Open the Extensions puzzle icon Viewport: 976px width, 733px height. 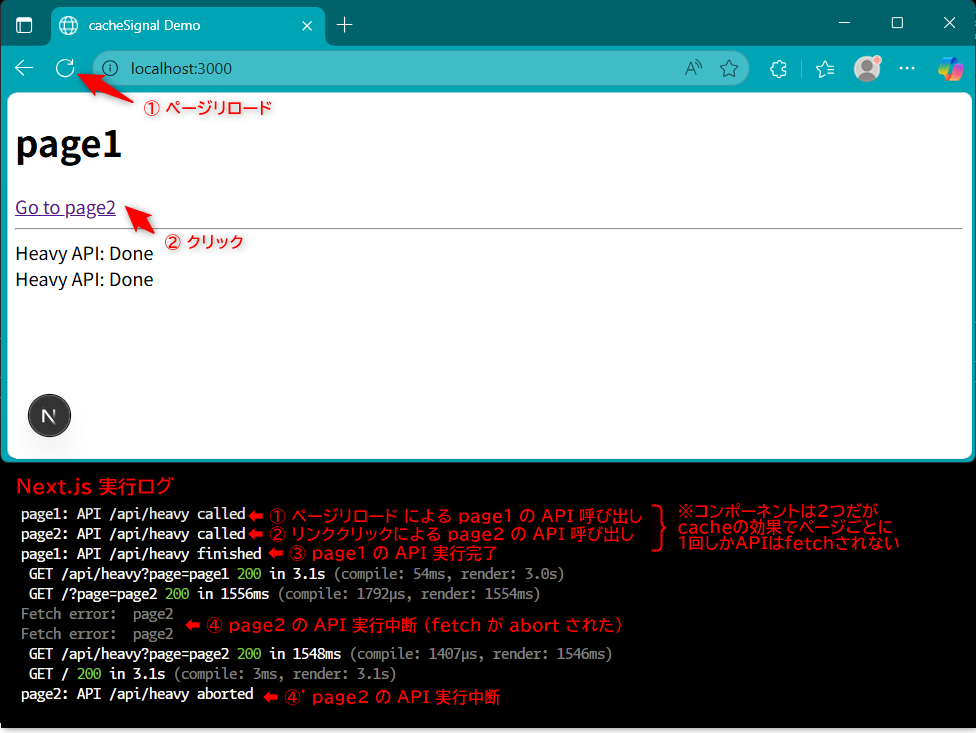click(x=778, y=68)
